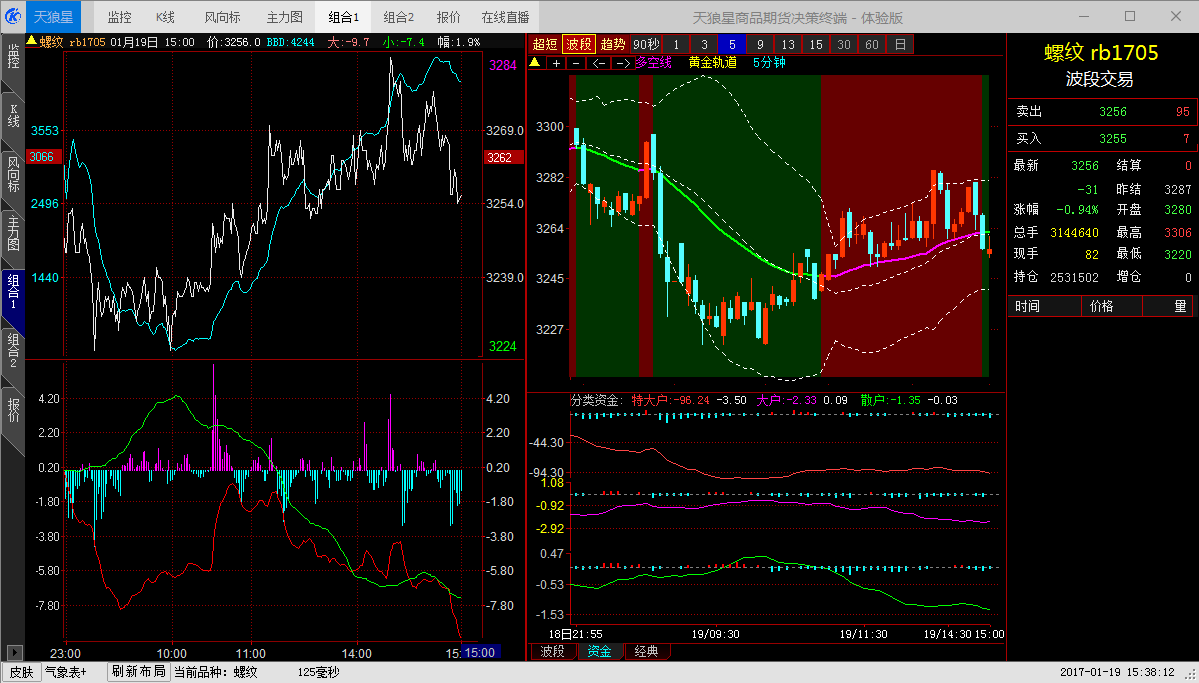Switch to the 经典 indicator tab at the bottom
Viewport: 1199px width, 683px height.
647,651
